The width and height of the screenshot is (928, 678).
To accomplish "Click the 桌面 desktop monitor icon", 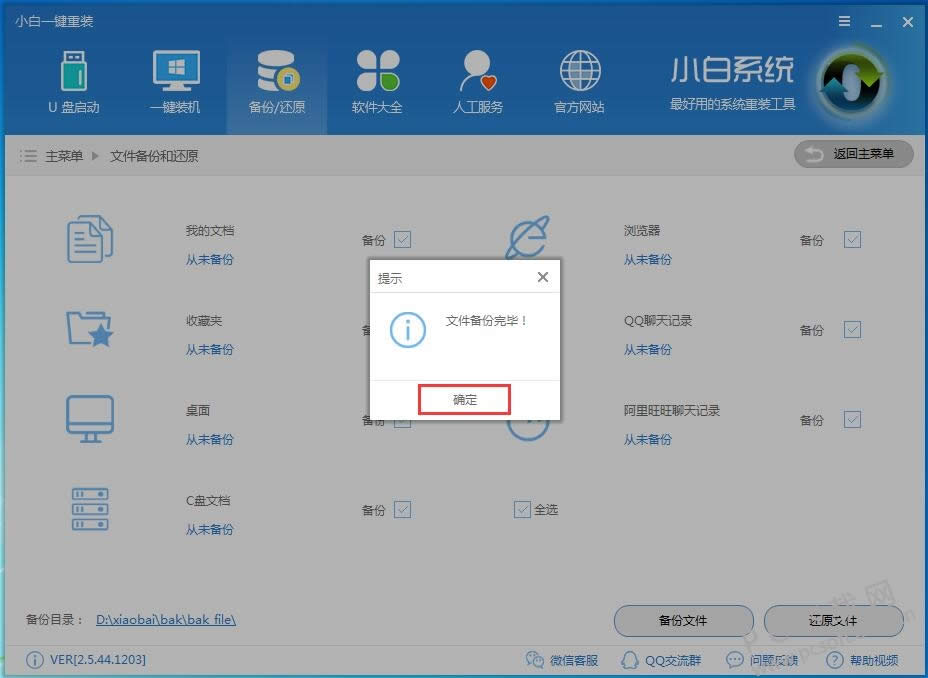I will pyautogui.click(x=89, y=419).
